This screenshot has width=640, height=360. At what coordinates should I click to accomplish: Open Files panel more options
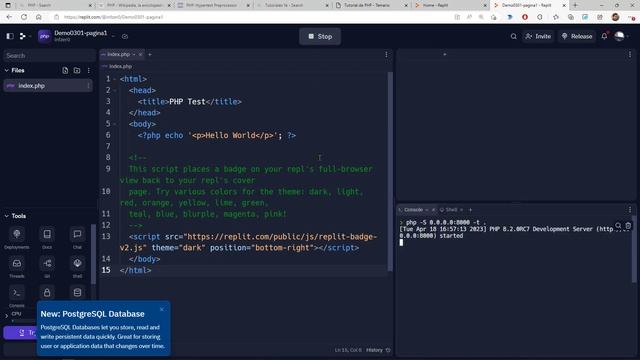tap(89, 70)
